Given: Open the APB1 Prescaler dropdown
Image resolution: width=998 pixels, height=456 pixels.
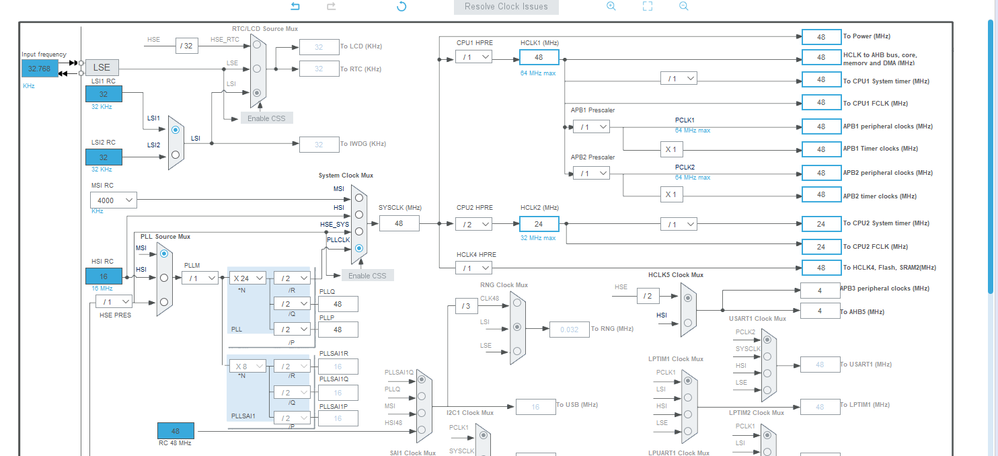Looking at the screenshot, I should pos(591,127).
